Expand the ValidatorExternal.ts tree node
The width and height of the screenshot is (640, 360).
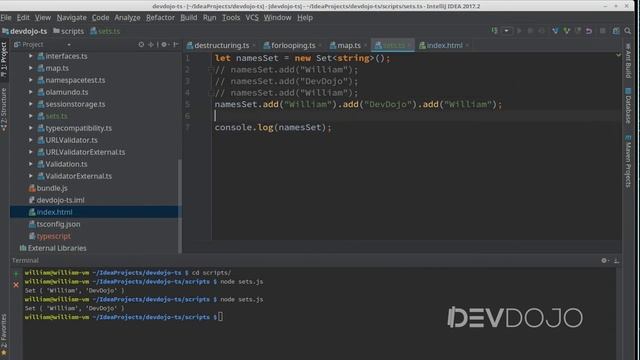[x=31, y=176]
